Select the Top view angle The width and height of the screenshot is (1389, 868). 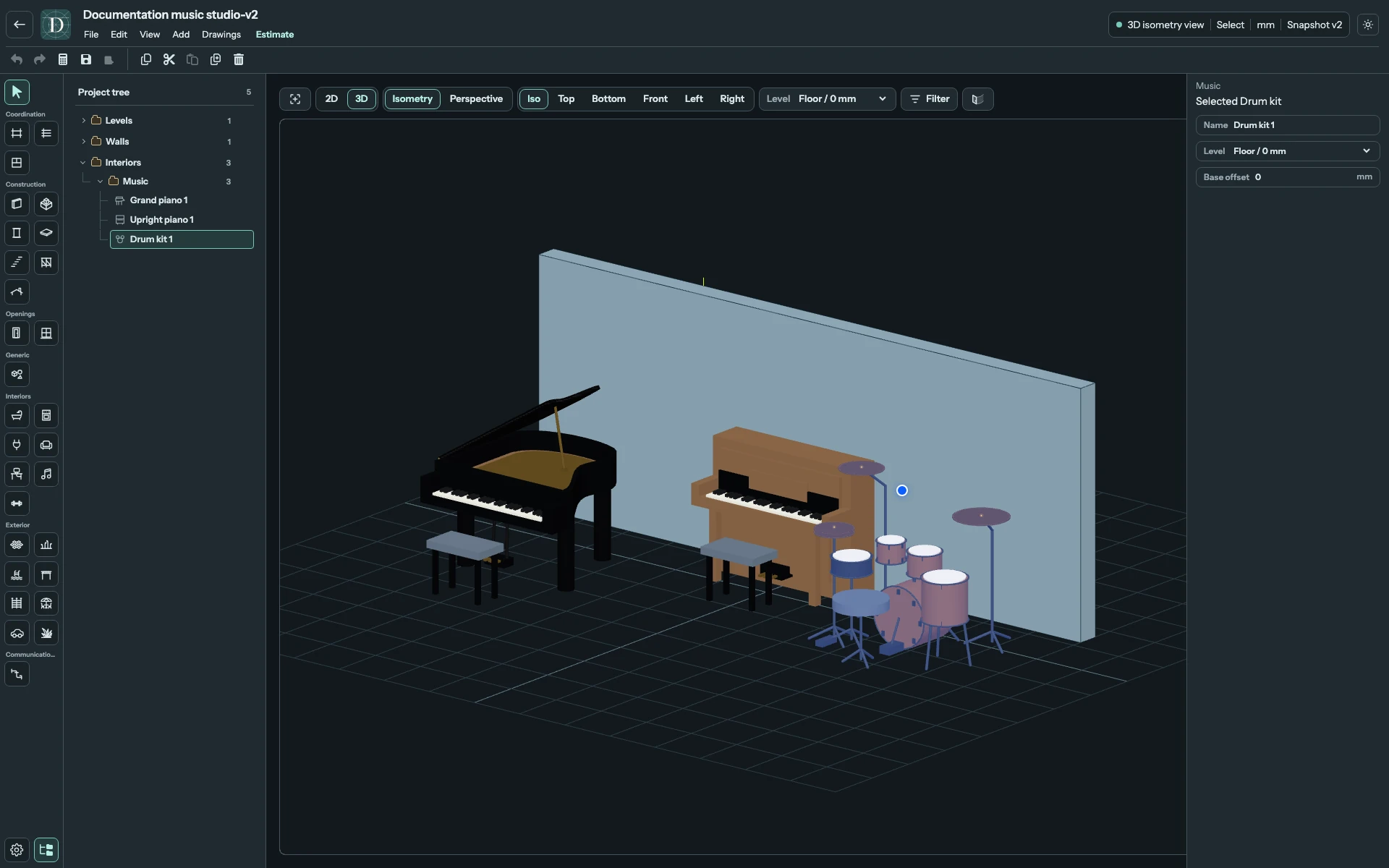pos(566,99)
